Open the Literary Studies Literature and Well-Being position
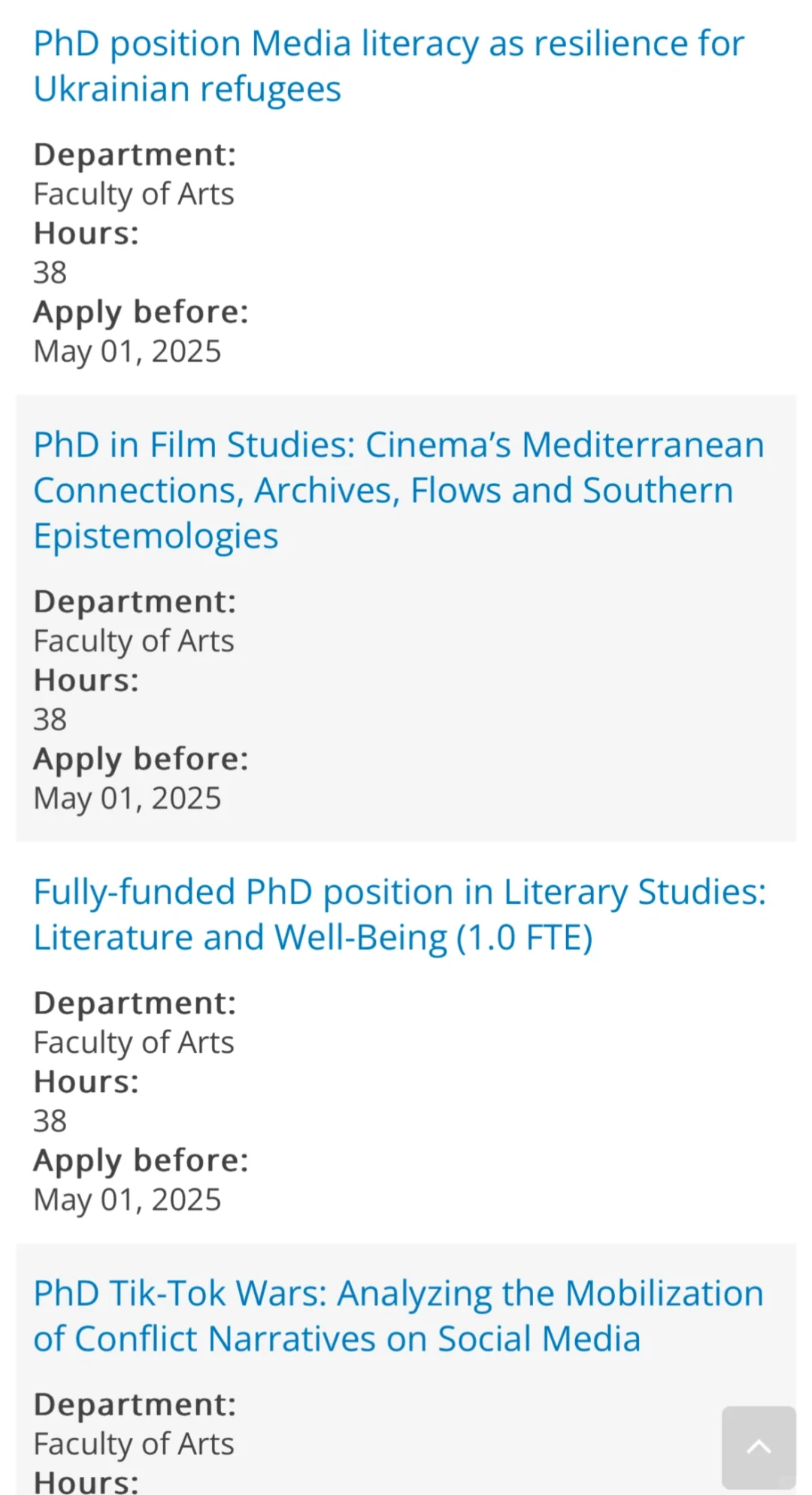The height and width of the screenshot is (1495, 812). [399, 914]
